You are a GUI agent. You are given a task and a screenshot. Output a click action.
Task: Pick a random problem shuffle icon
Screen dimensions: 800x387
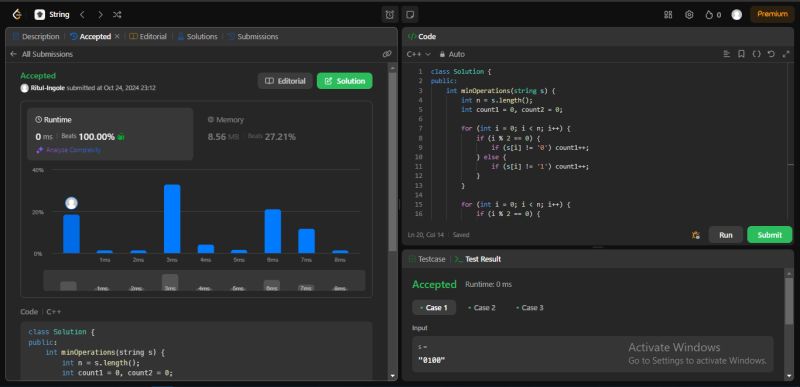click(117, 15)
